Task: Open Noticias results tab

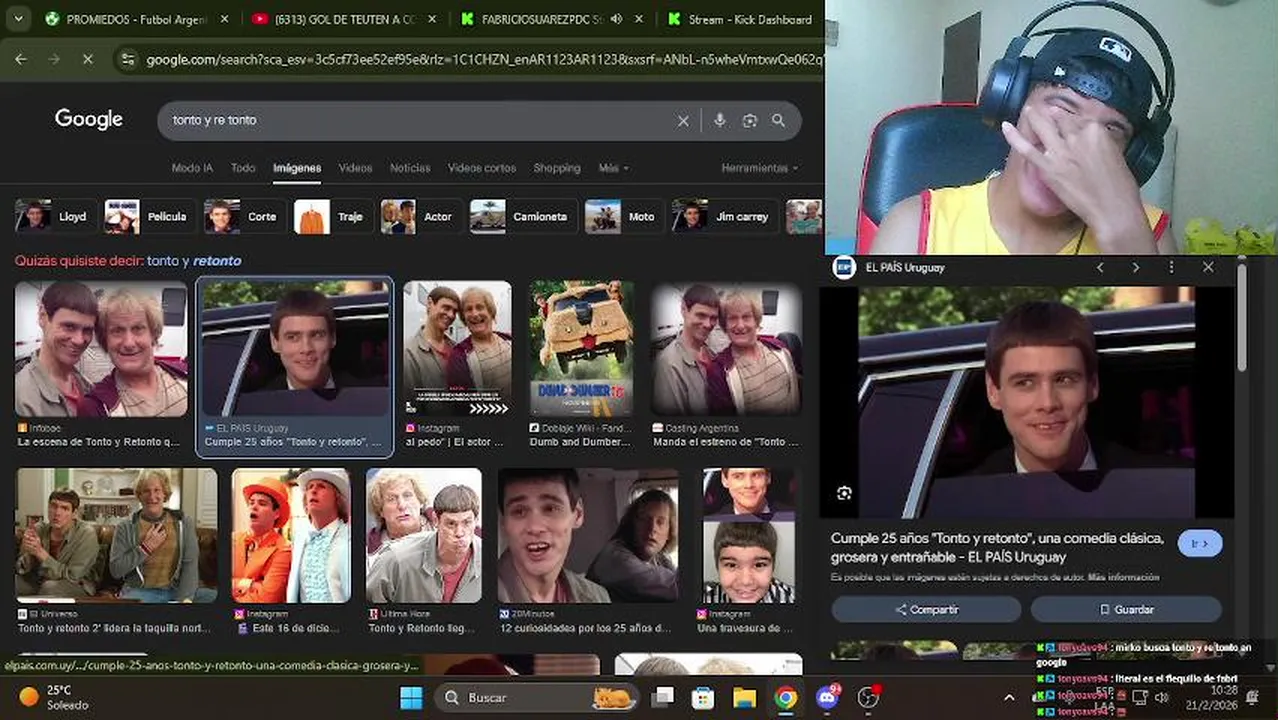Action: coord(410,168)
